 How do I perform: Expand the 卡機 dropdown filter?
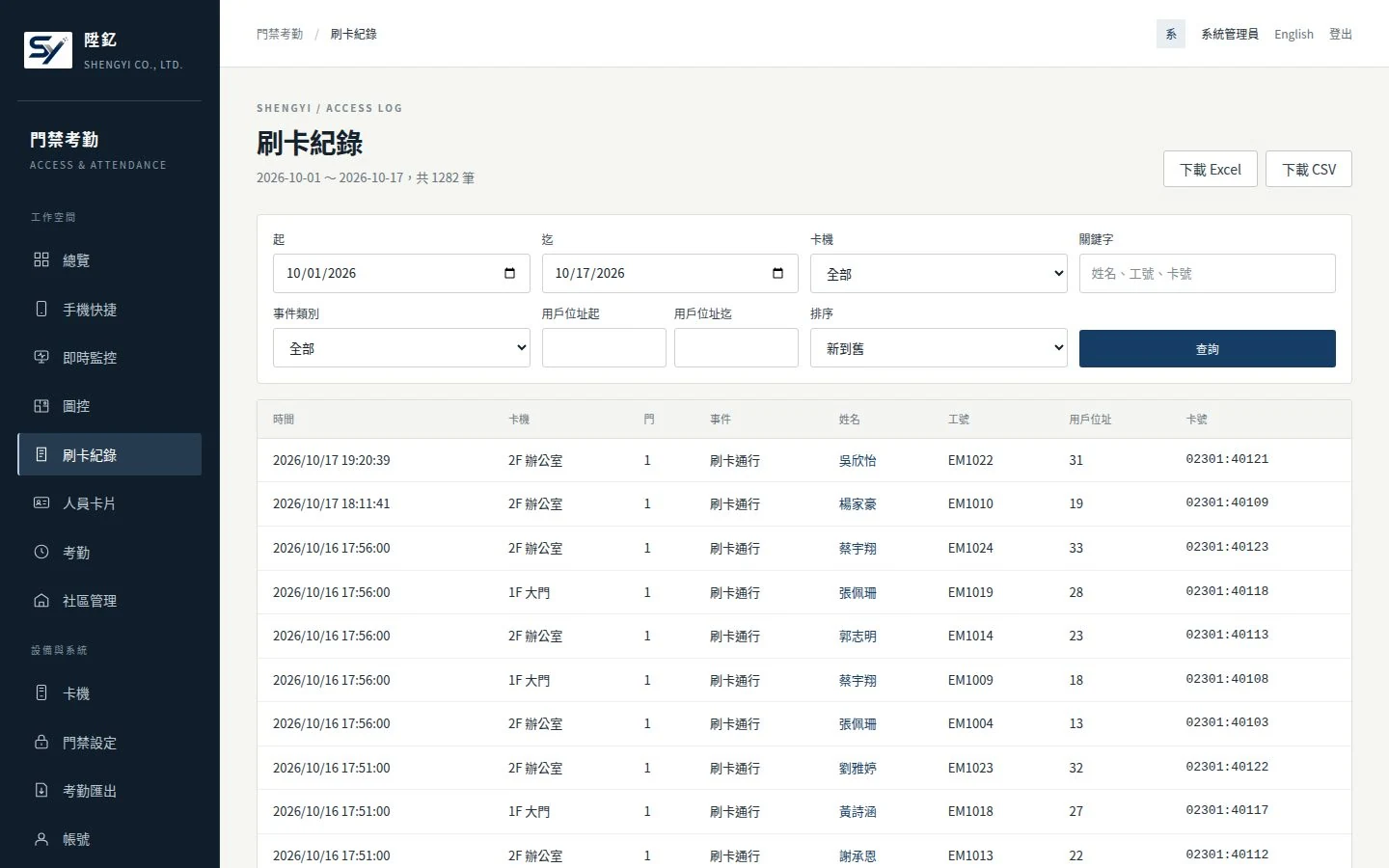(x=939, y=274)
